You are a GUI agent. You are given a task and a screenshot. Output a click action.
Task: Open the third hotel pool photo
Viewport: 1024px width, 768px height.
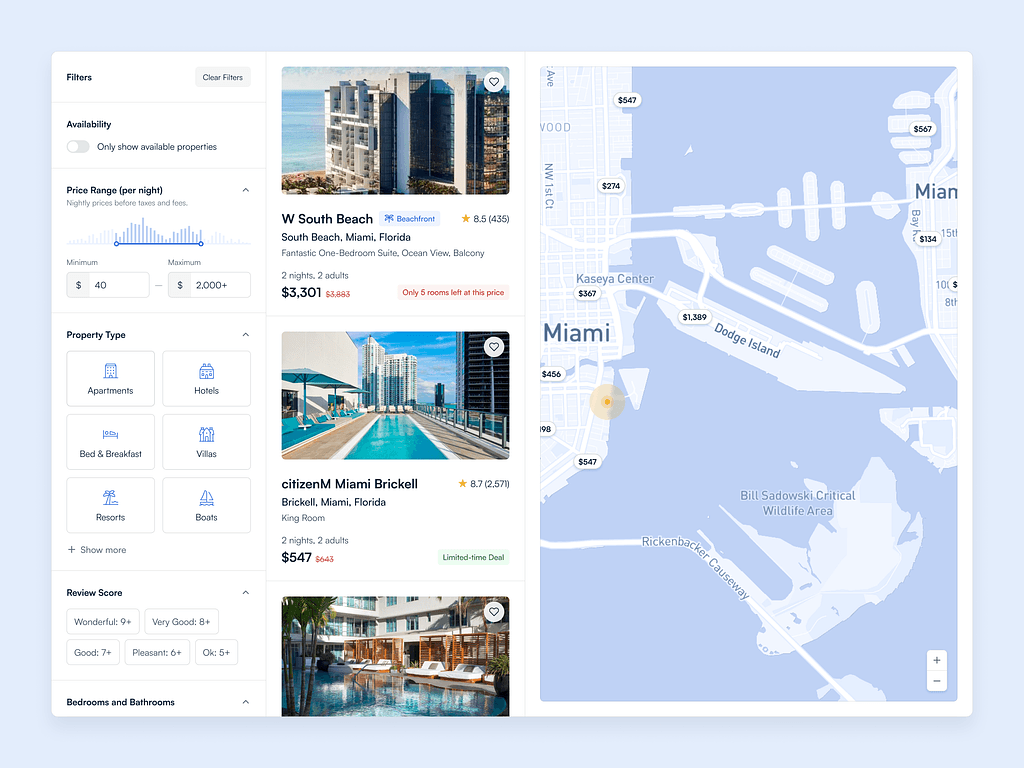click(x=395, y=656)
